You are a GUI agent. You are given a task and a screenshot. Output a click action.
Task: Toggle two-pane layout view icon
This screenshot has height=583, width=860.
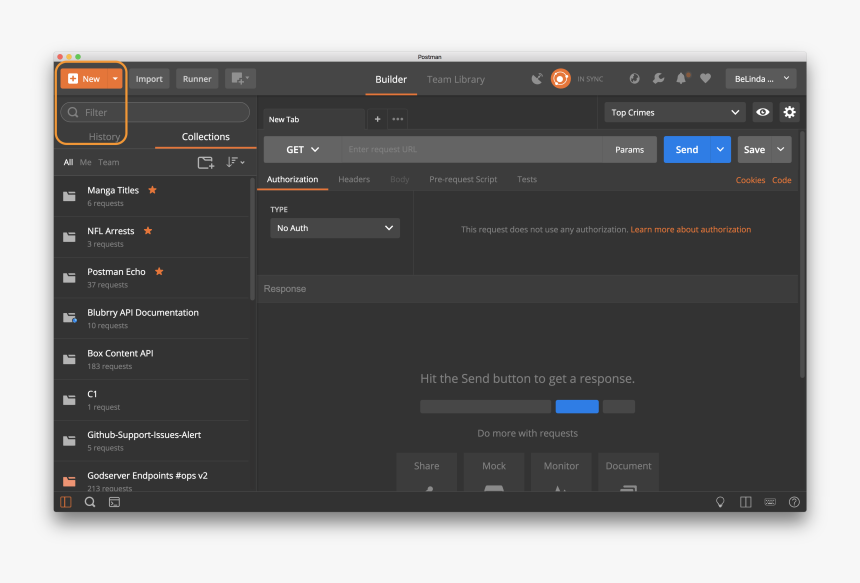[x=745, y=502]
